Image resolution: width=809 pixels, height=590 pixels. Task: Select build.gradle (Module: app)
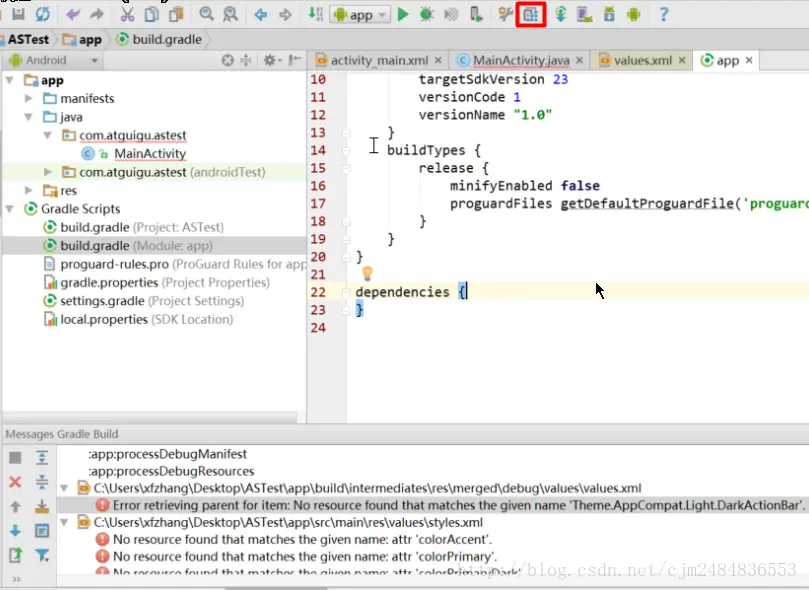point(136,246)
